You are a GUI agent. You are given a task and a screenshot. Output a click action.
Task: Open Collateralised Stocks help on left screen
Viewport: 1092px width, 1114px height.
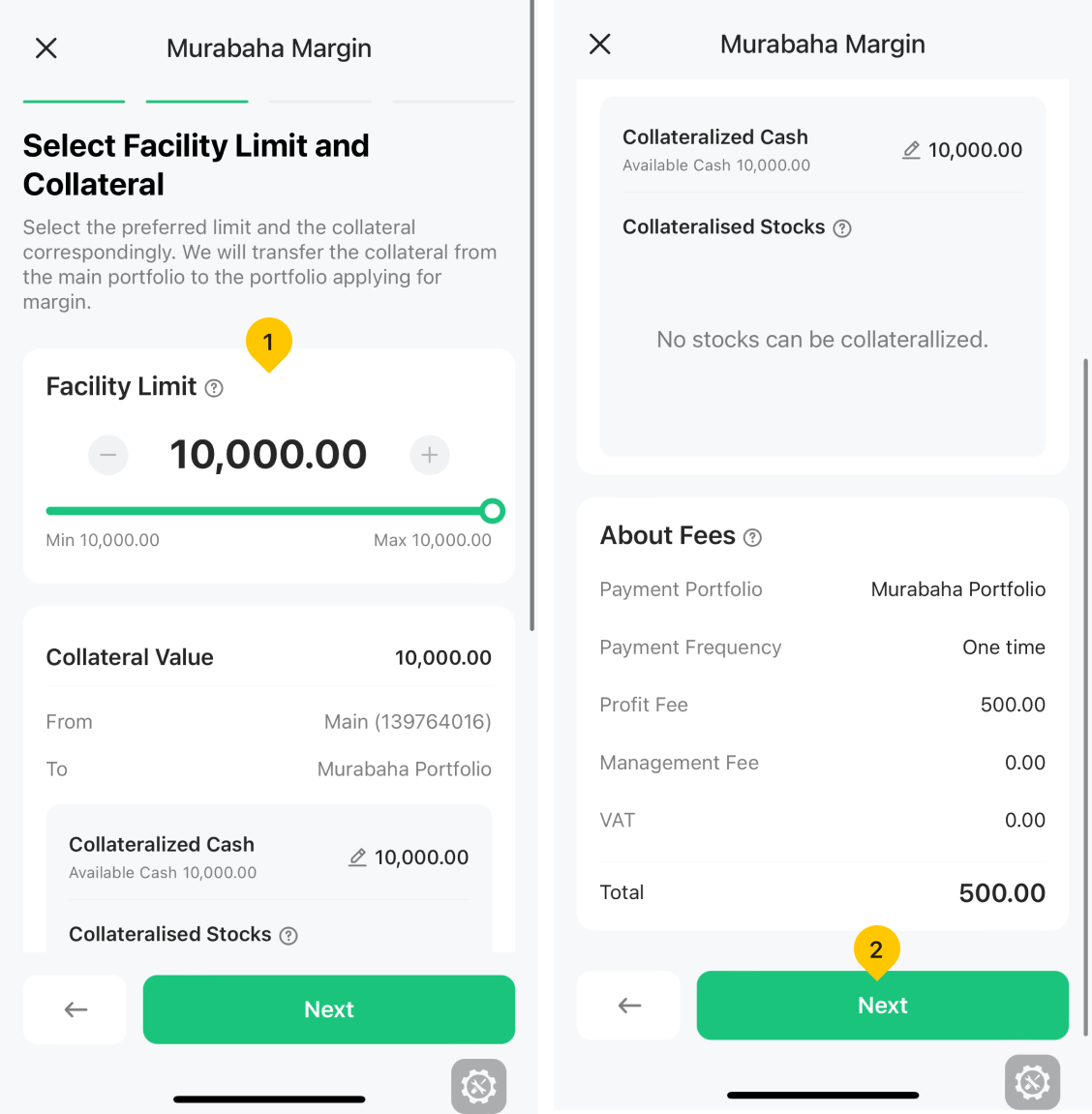coord(288,936)
